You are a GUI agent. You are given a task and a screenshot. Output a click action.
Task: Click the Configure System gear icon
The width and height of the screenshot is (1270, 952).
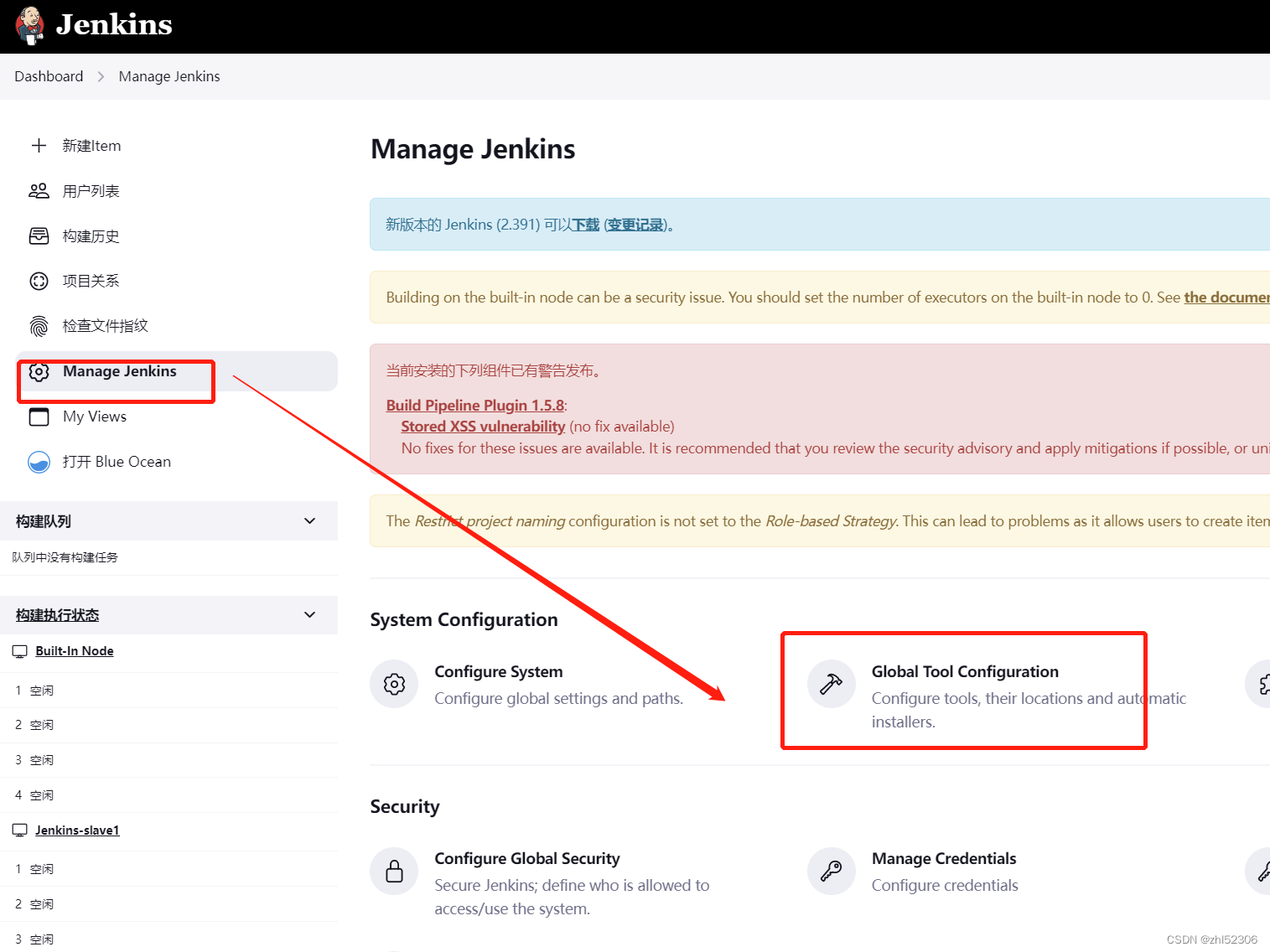[x=394, y=684]
